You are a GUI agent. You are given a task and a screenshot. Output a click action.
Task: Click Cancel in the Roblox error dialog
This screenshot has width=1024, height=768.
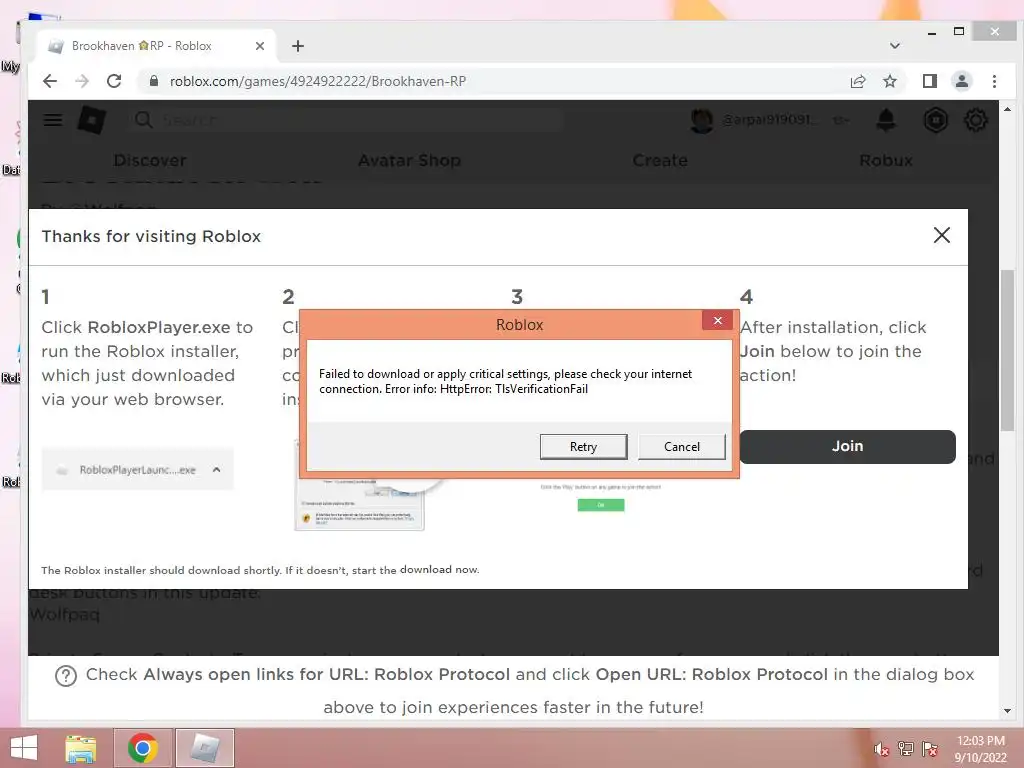681,447
